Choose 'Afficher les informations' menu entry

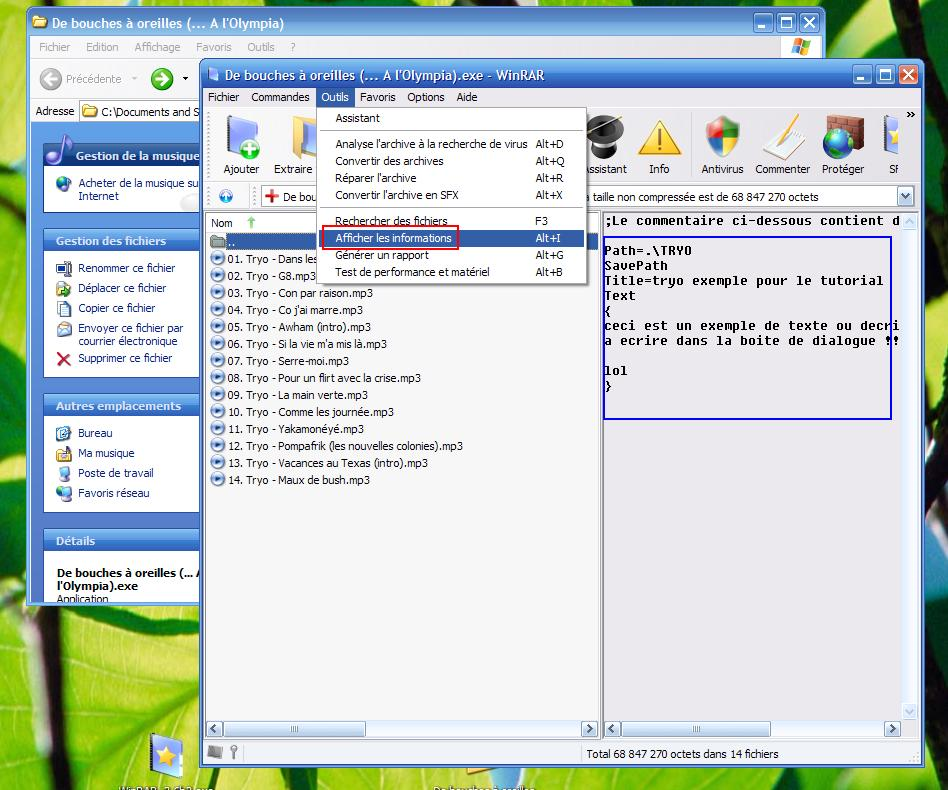click(x=392, y=238)
